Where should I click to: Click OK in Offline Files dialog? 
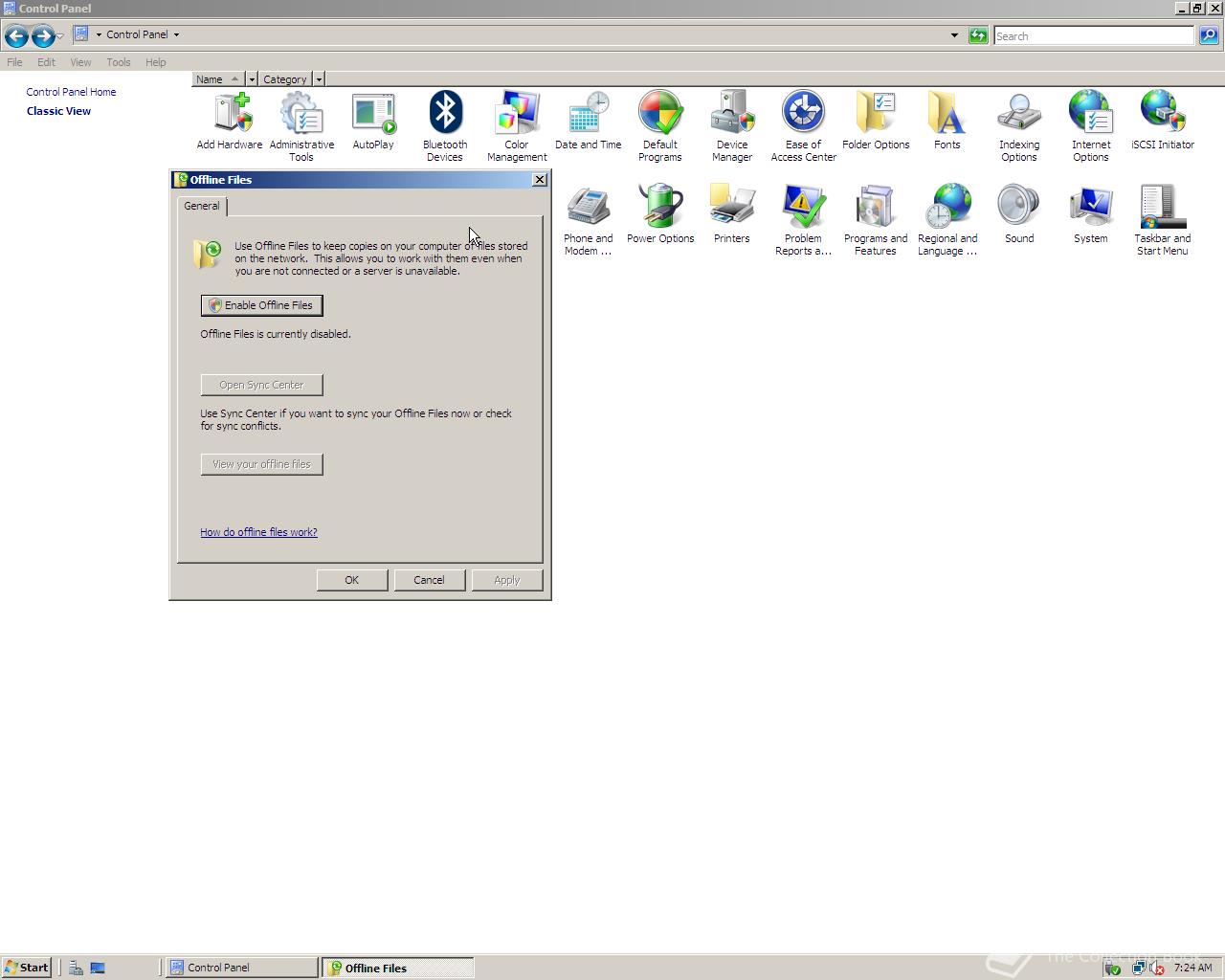coord(352,580)
